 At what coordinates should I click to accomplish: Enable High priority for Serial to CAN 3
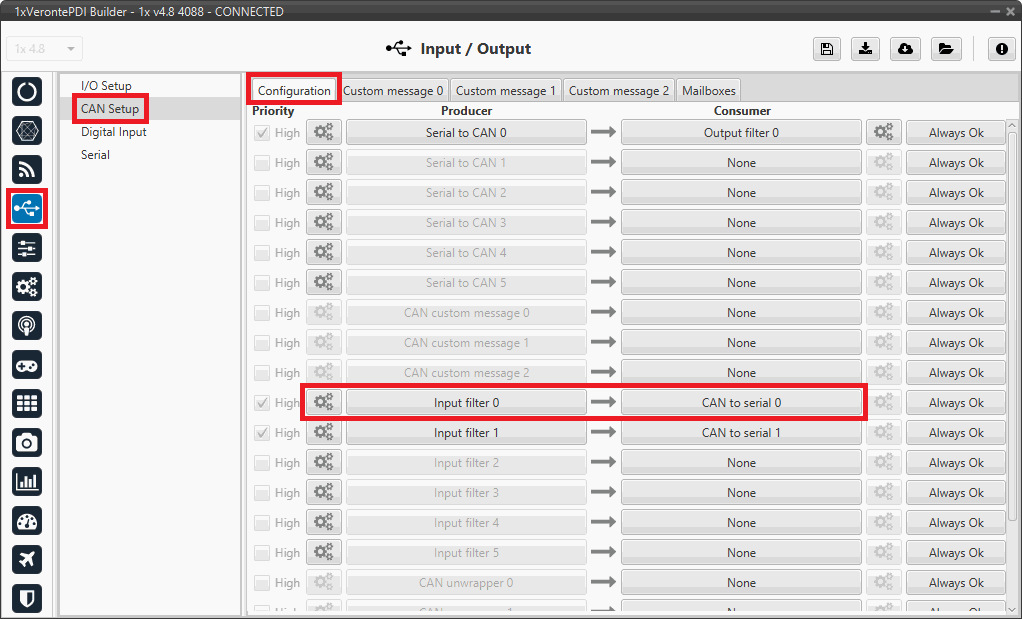(x=262, y=223)
